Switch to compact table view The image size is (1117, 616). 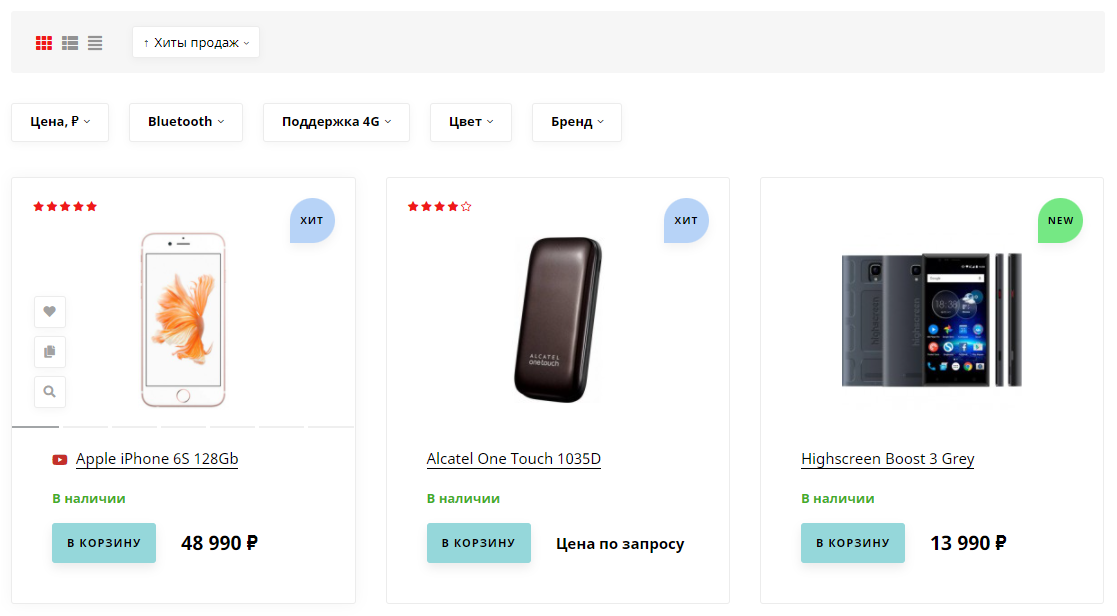(x=95, y=43)
